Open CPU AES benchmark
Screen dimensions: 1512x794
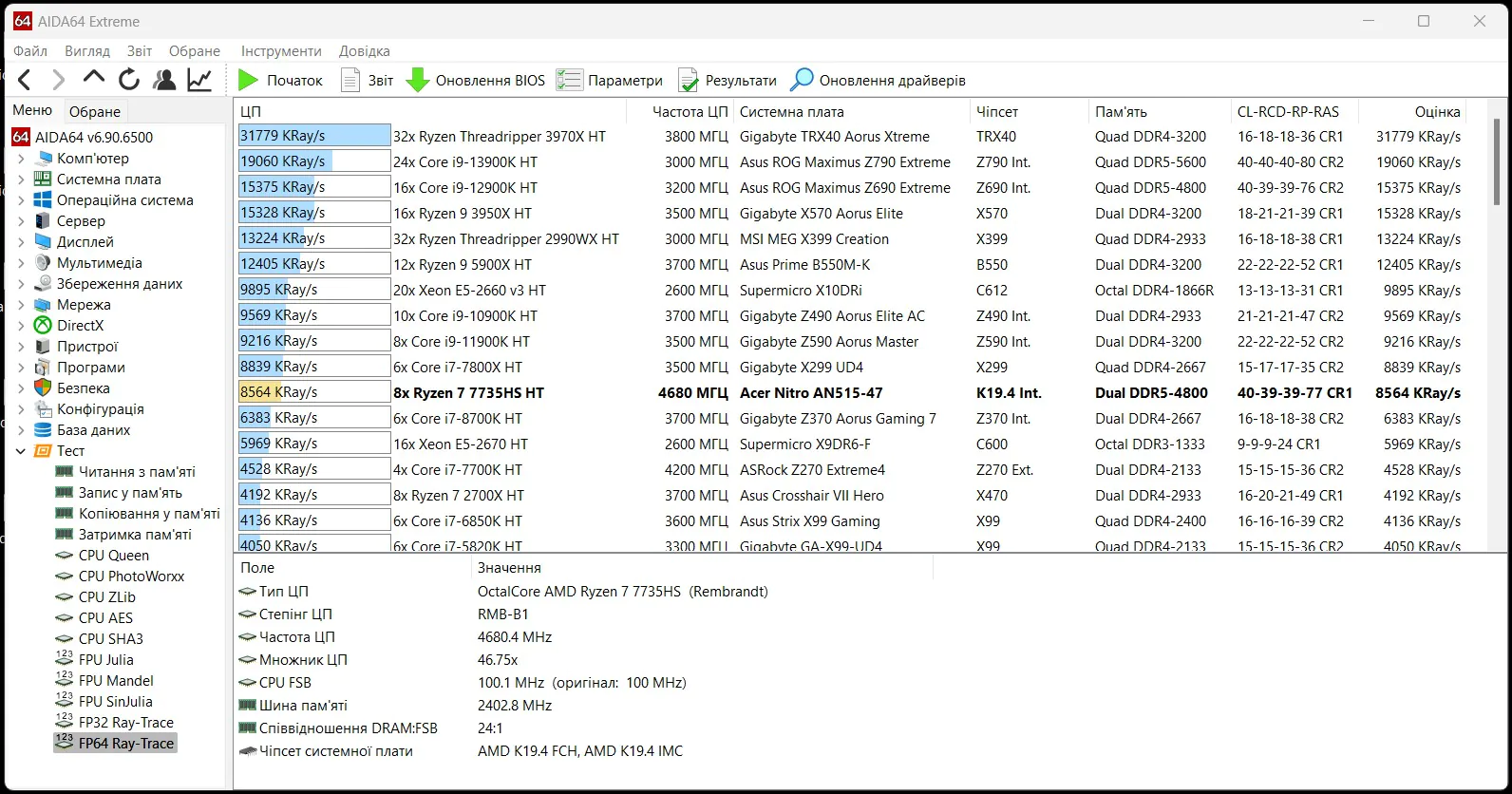(x=95, y=618)
